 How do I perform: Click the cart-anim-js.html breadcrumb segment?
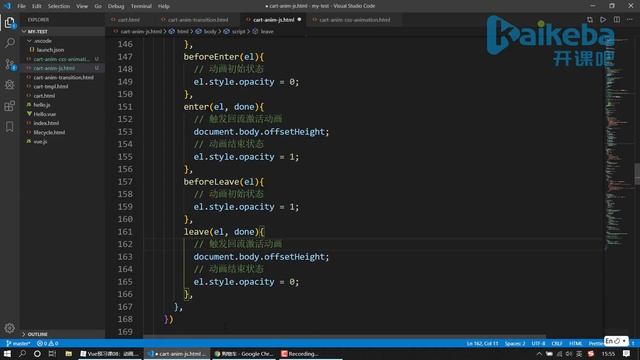point(141,31)
